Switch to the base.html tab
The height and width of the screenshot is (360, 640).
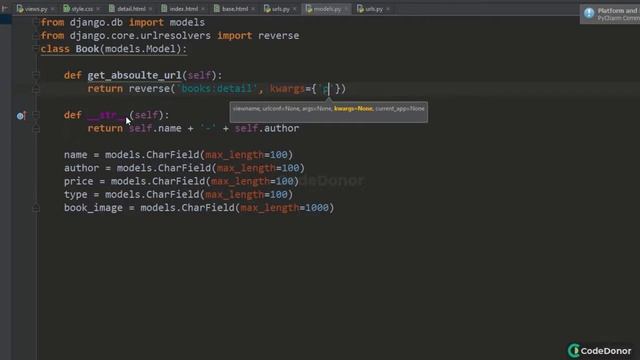235,9
